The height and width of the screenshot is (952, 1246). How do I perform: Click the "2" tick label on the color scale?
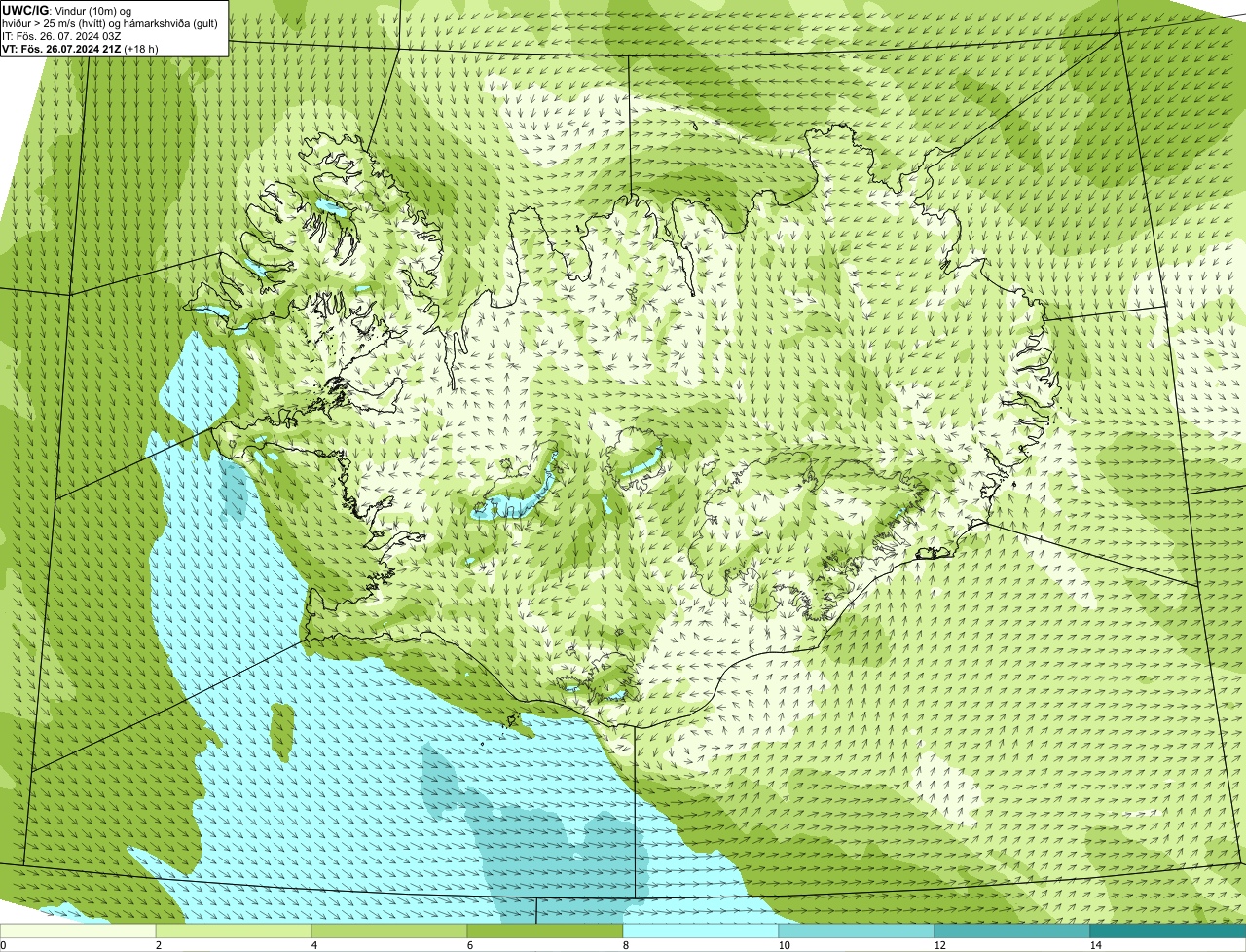(x=158, y=945)
